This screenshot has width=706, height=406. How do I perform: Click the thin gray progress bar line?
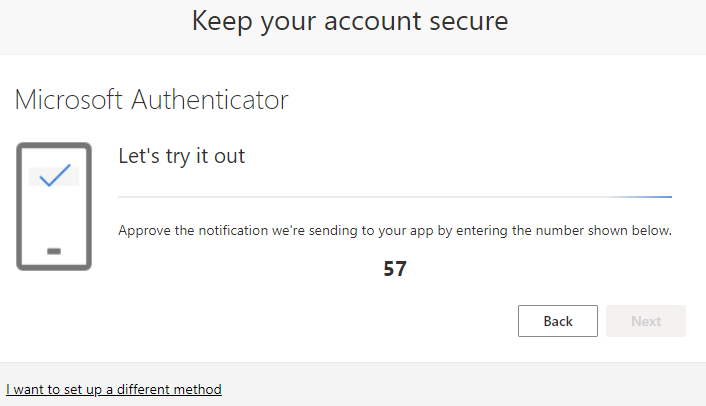[x=350, y=197]
